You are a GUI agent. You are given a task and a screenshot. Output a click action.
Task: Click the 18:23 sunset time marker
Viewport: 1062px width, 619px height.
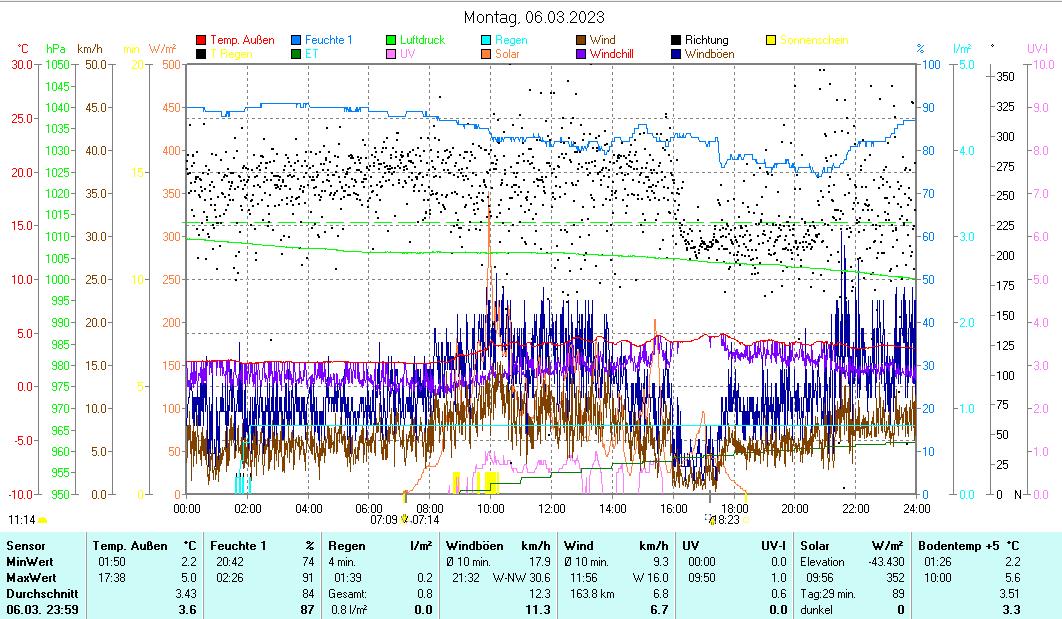point(726,520)
